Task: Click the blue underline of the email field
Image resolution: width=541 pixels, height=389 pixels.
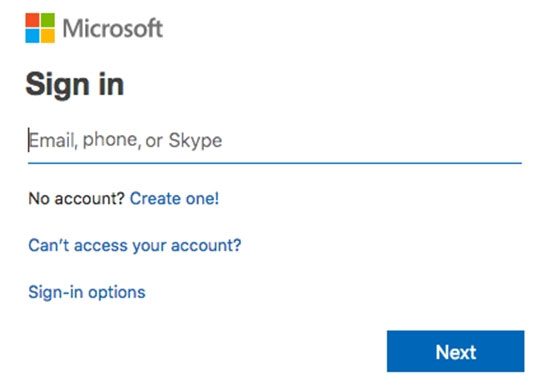Action: (x=275, y=163)
